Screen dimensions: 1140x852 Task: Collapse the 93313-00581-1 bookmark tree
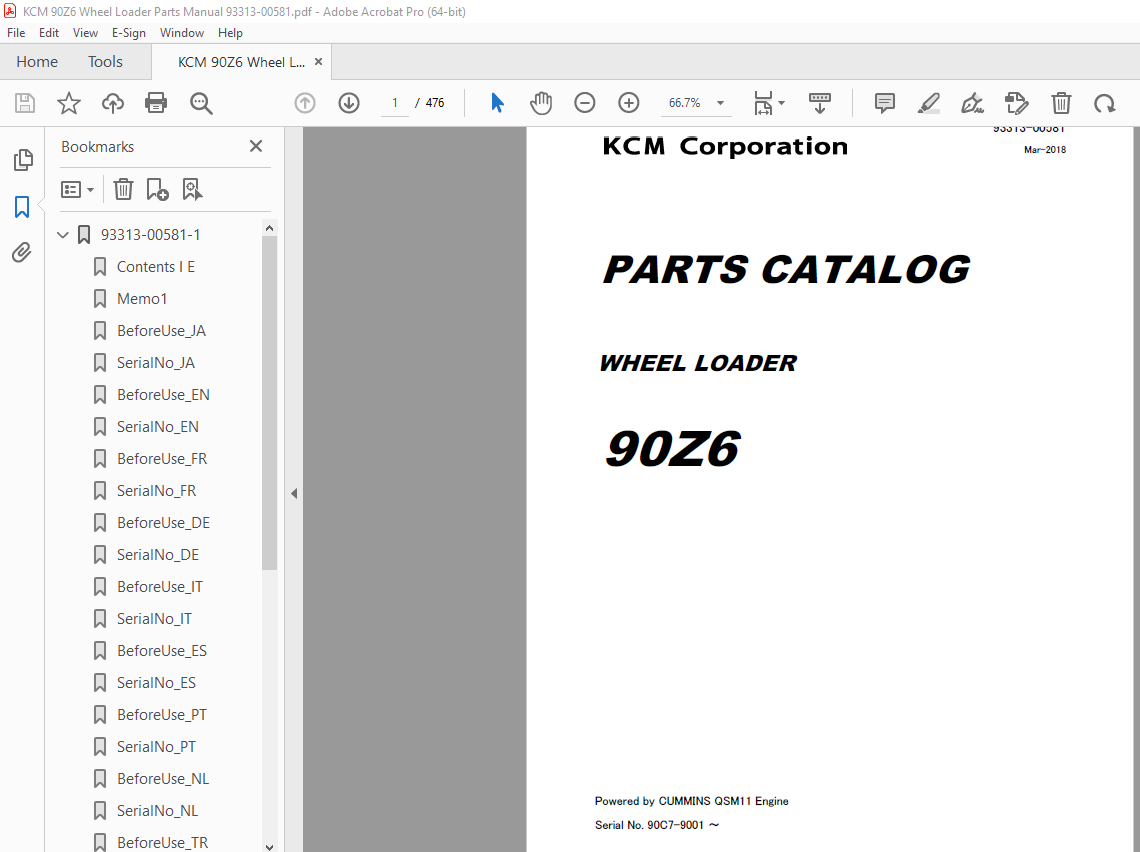coord(63,235)
